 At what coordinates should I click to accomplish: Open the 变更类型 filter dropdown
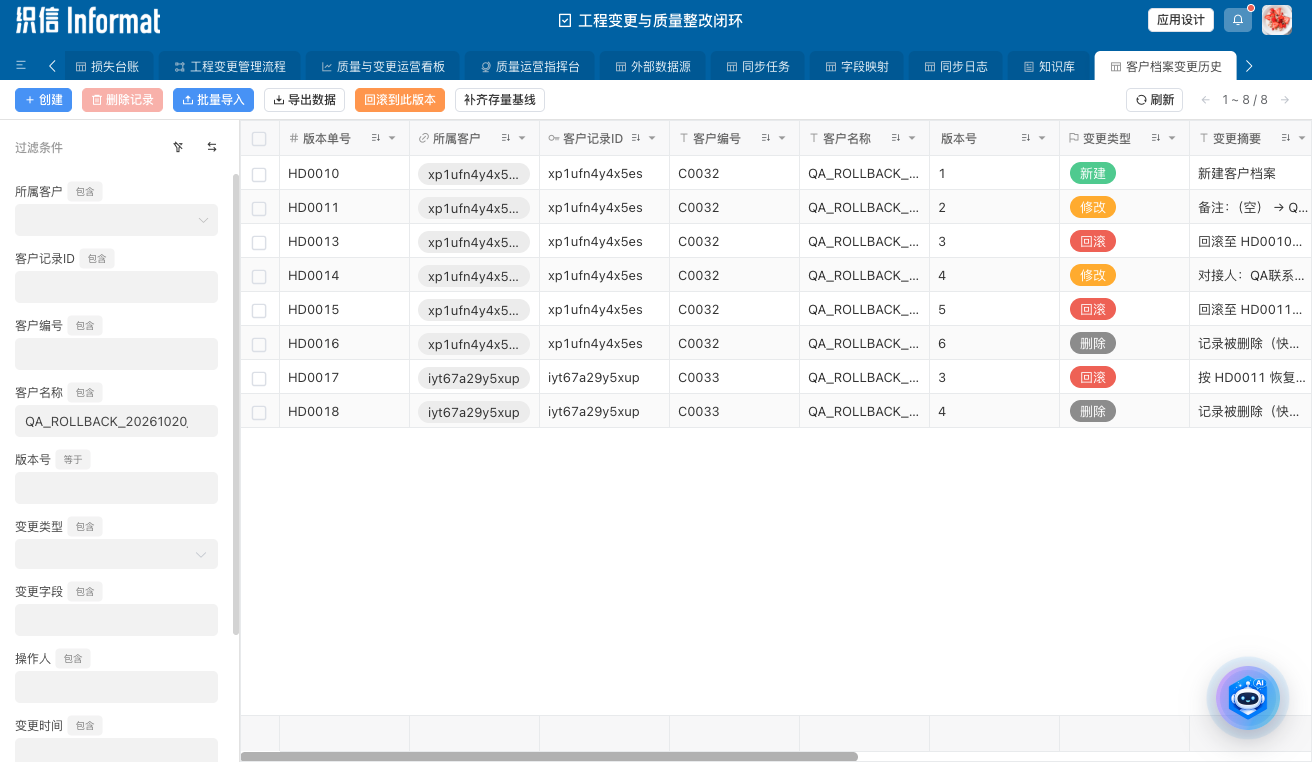[x=116, y=554]
